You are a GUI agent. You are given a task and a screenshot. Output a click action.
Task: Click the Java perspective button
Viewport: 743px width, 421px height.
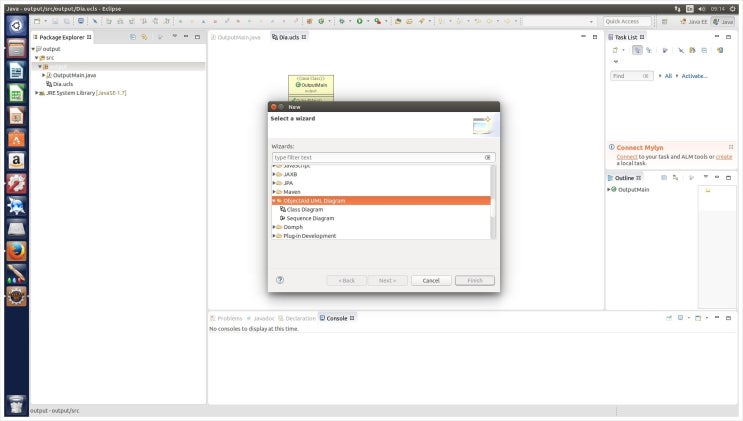(721, 21)
